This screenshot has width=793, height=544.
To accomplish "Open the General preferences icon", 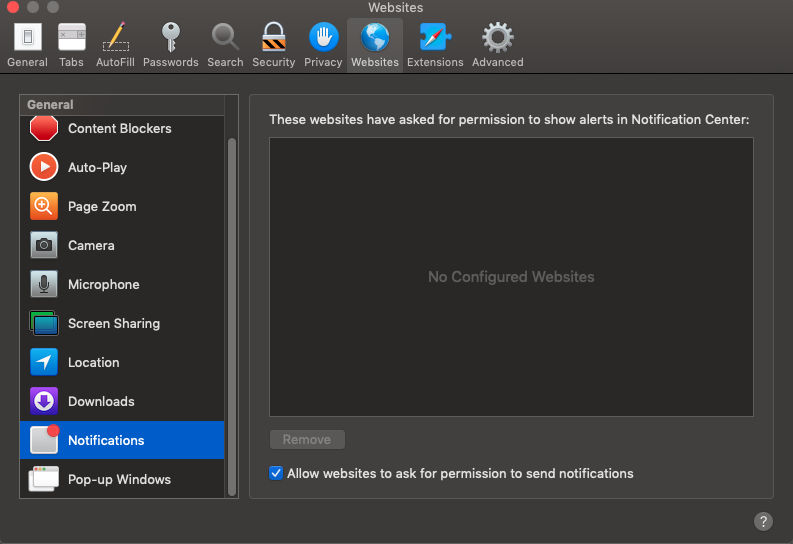I will 27,37.
